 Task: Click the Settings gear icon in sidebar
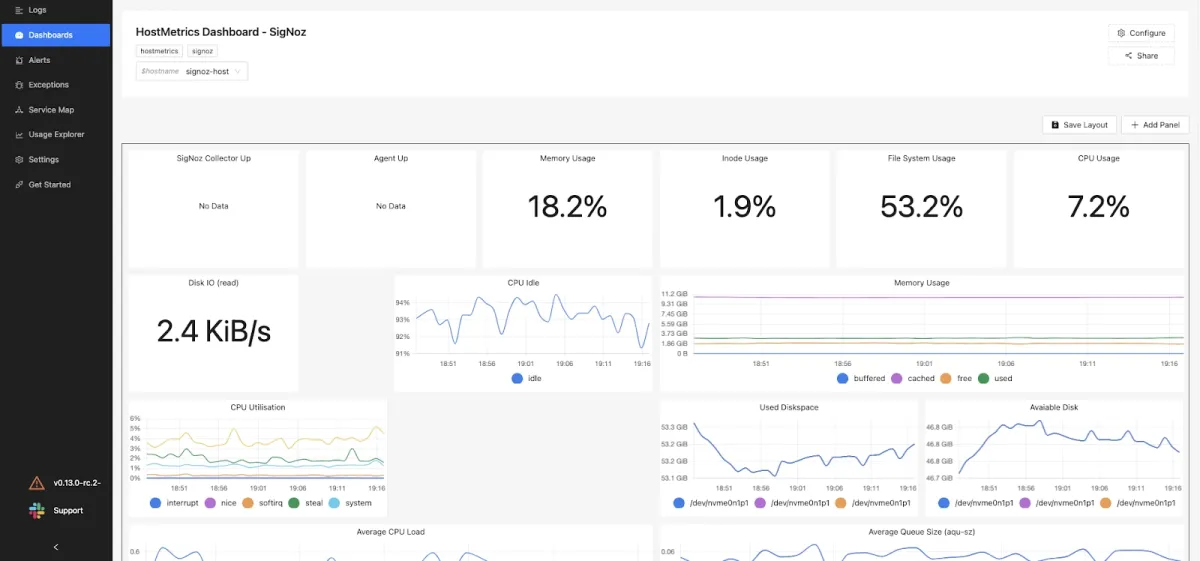[x=19, y=159]
